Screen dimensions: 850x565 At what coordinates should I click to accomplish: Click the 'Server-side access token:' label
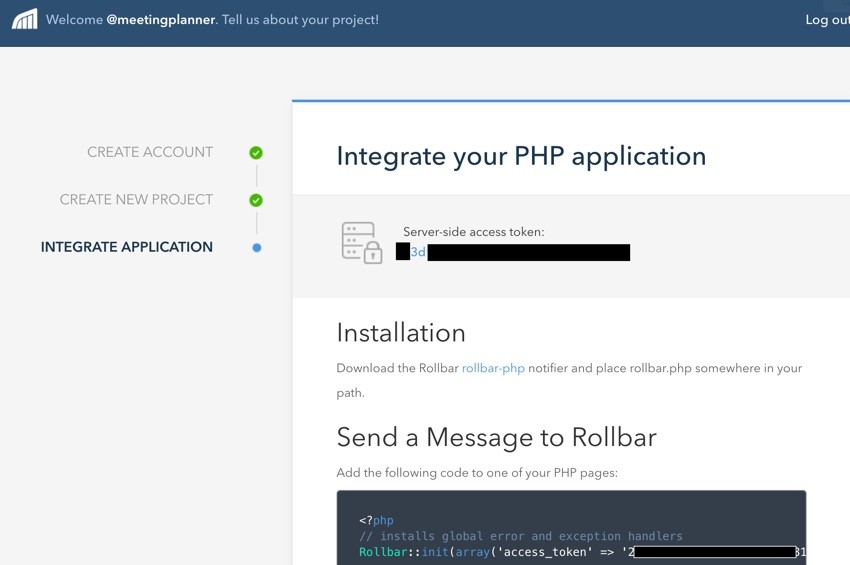coord(474,232)
